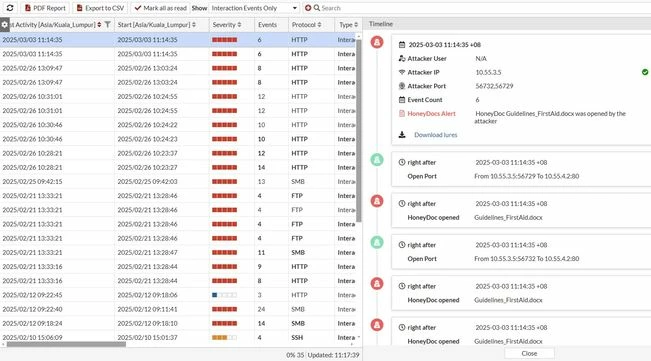Click the refresh icon in toolbar
Screen dimensions: 651x361
click(x=10, y=8)
